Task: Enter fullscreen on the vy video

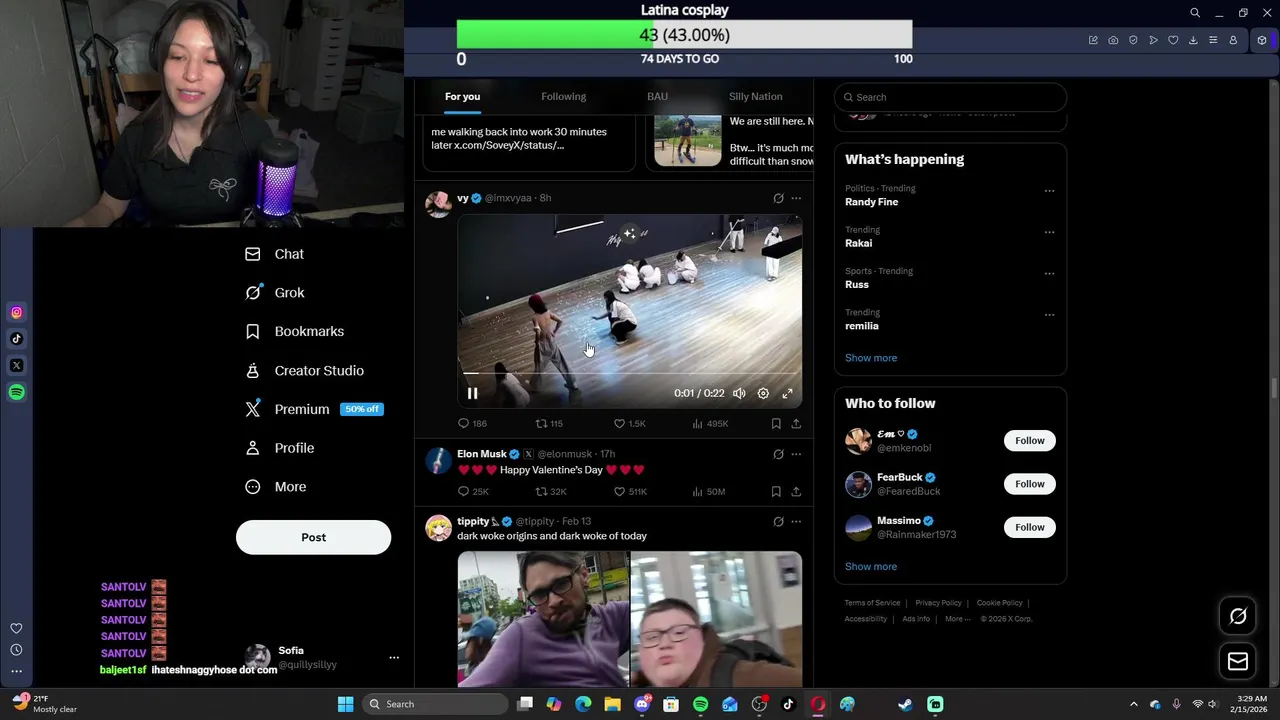Action: coord(787,393)
